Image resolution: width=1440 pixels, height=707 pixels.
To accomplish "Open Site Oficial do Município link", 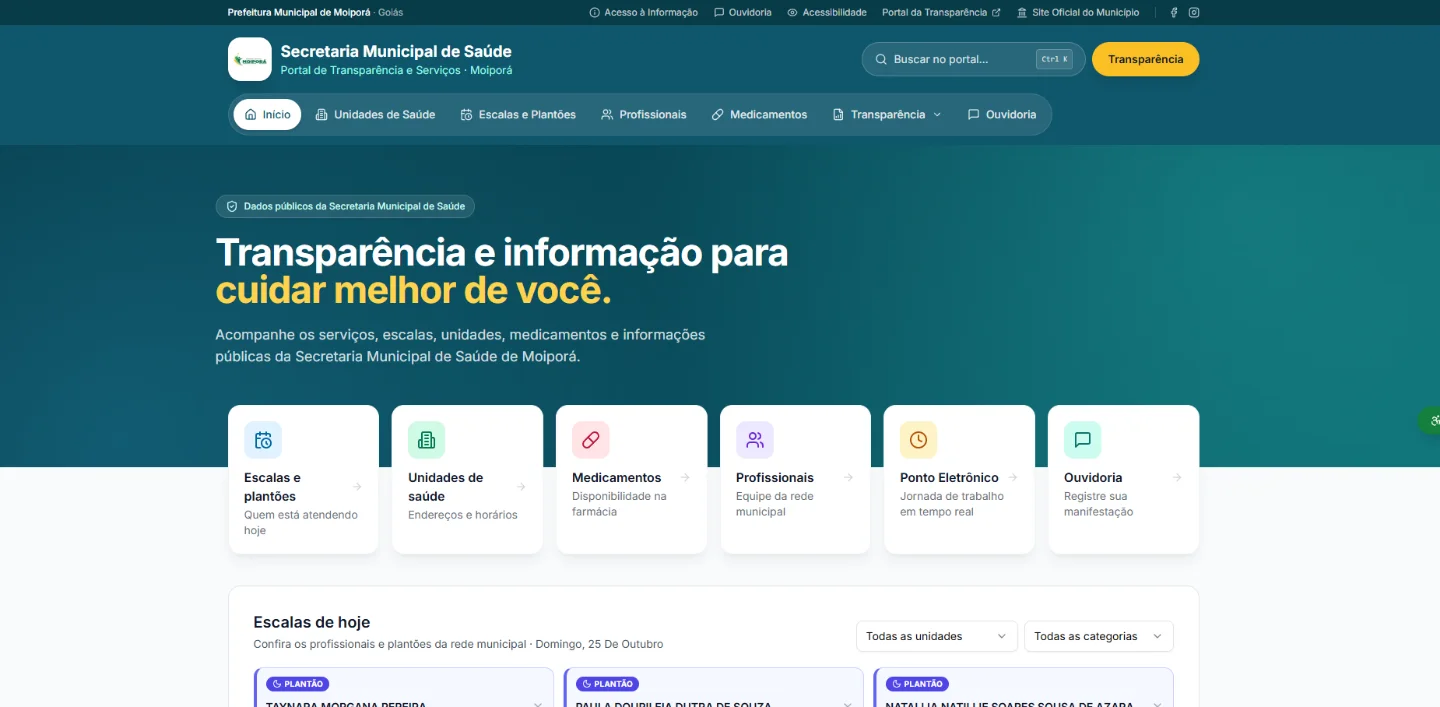I will click(1078, 12).
